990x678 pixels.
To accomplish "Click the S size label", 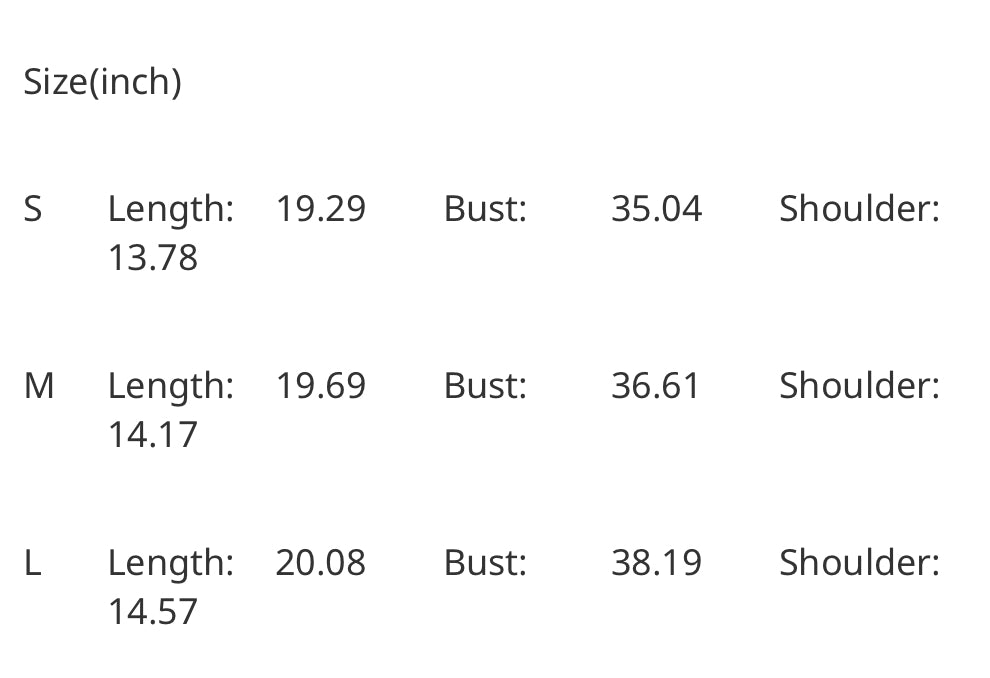I will pos(33,209).
